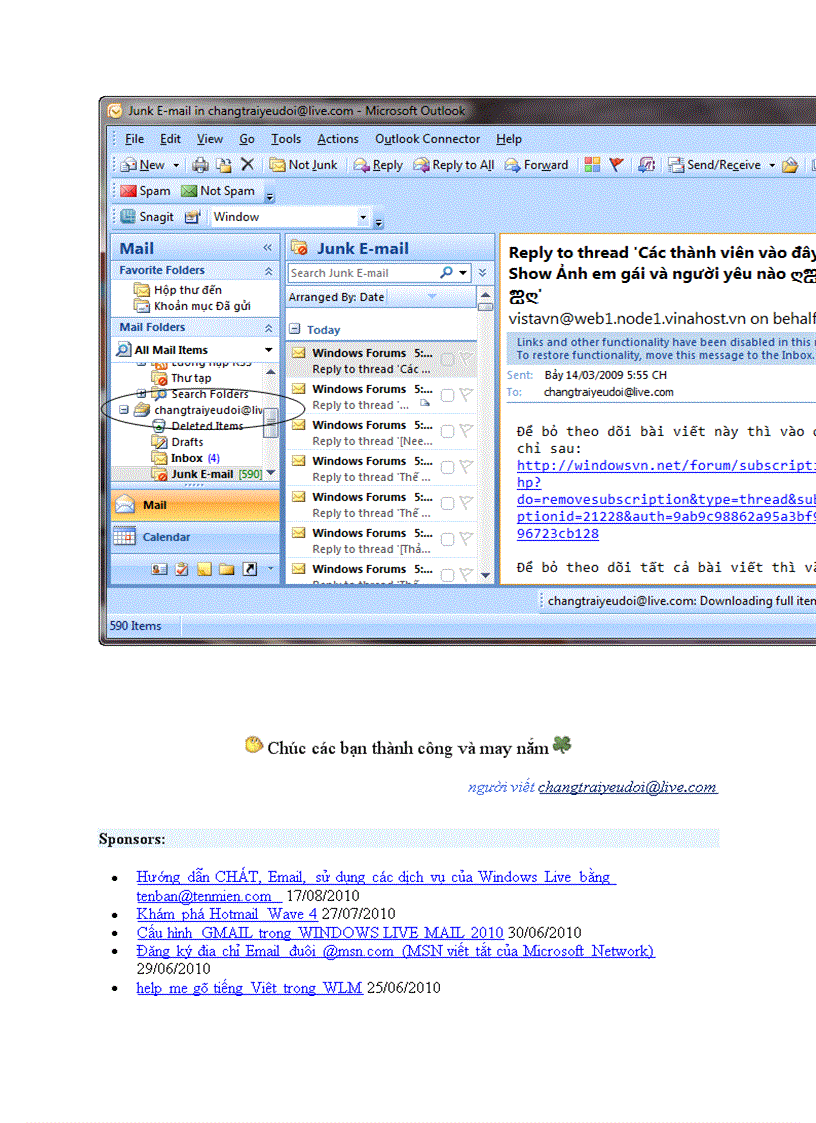
Task: Mark the message as Spam
Action: 144,191
